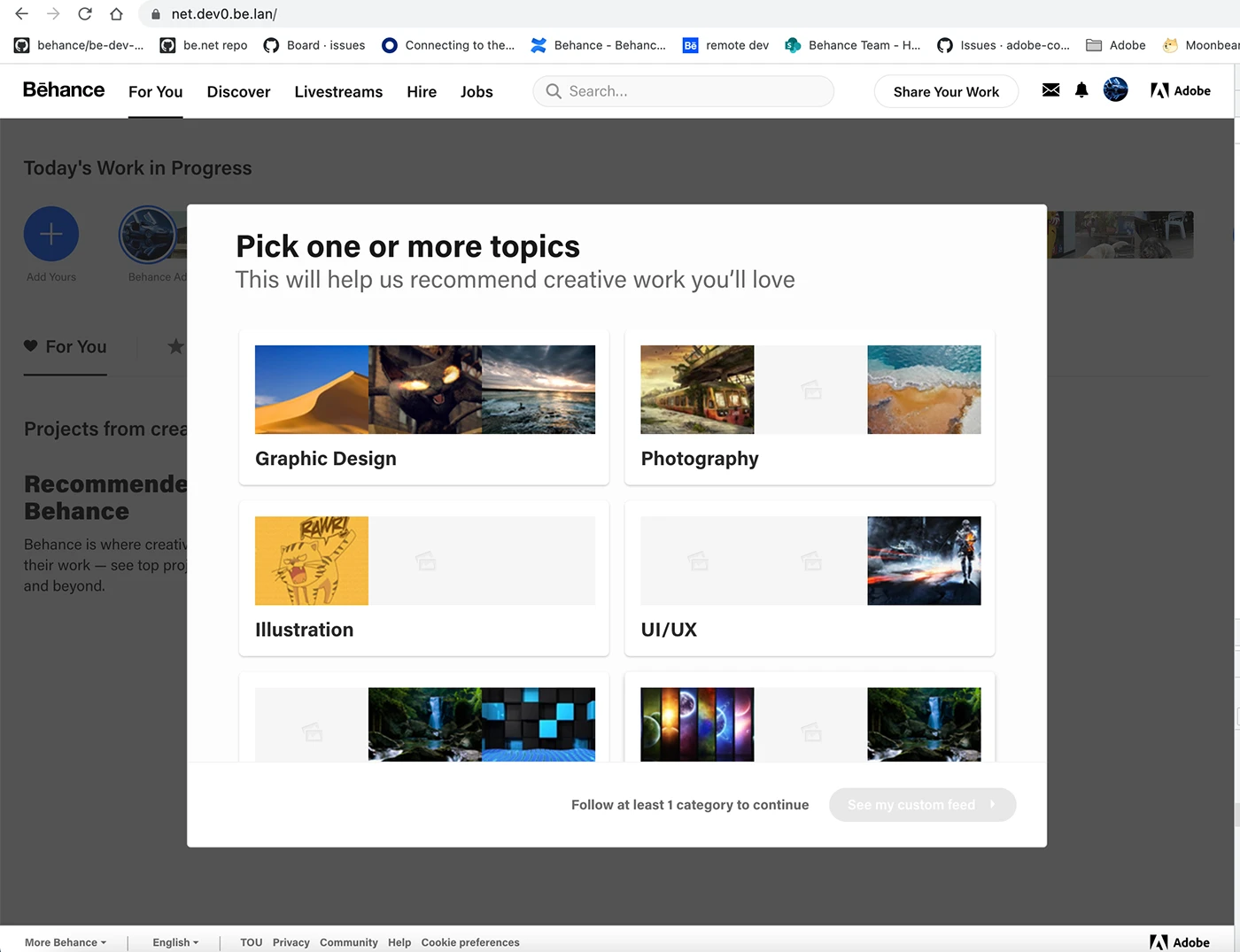Select the Graphic Design topic card
The image size is (1240, 952).
pyautogui.click(x=423, y=407)
